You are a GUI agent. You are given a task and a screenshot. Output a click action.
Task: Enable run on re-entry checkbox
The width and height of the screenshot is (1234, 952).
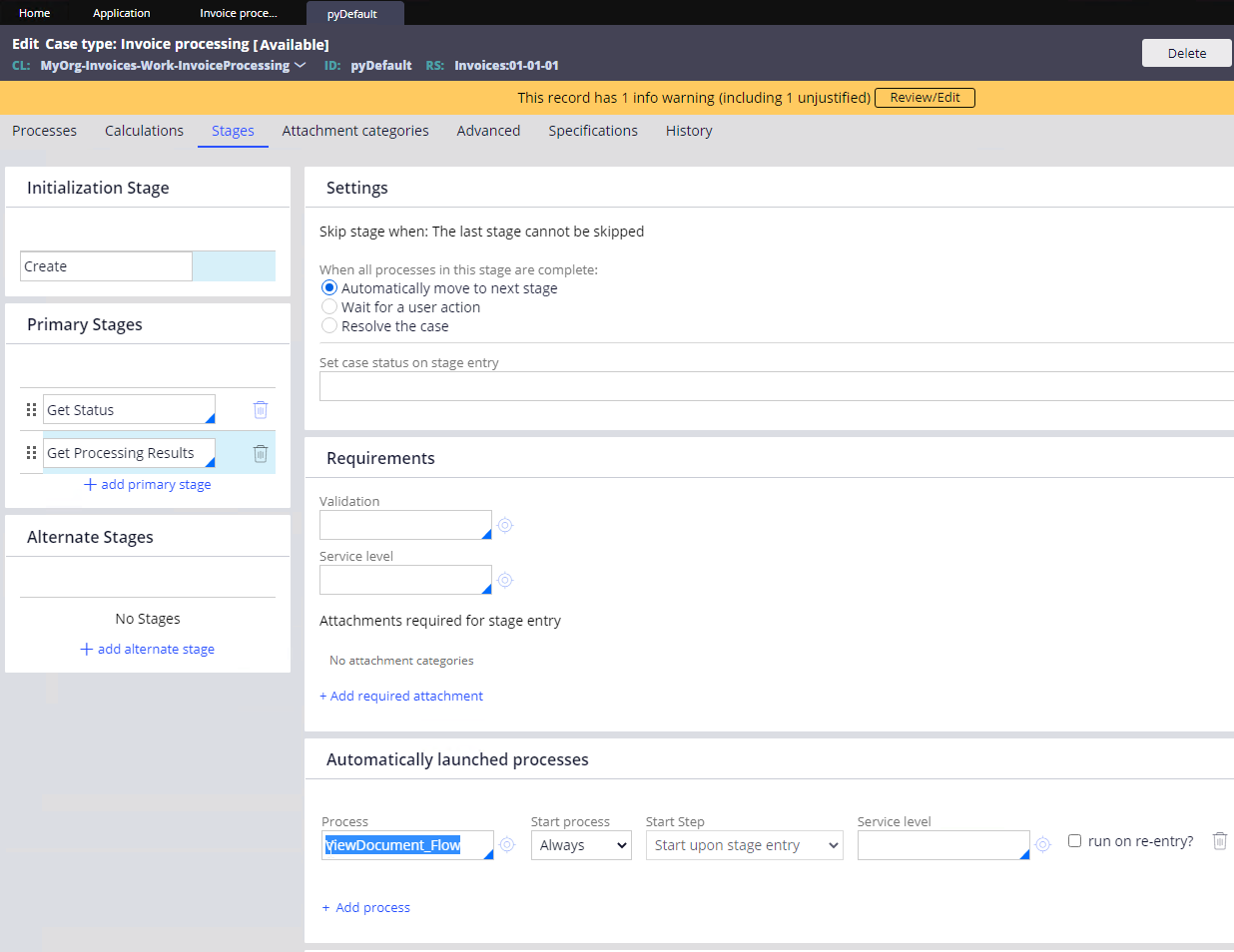[1074, 841]
